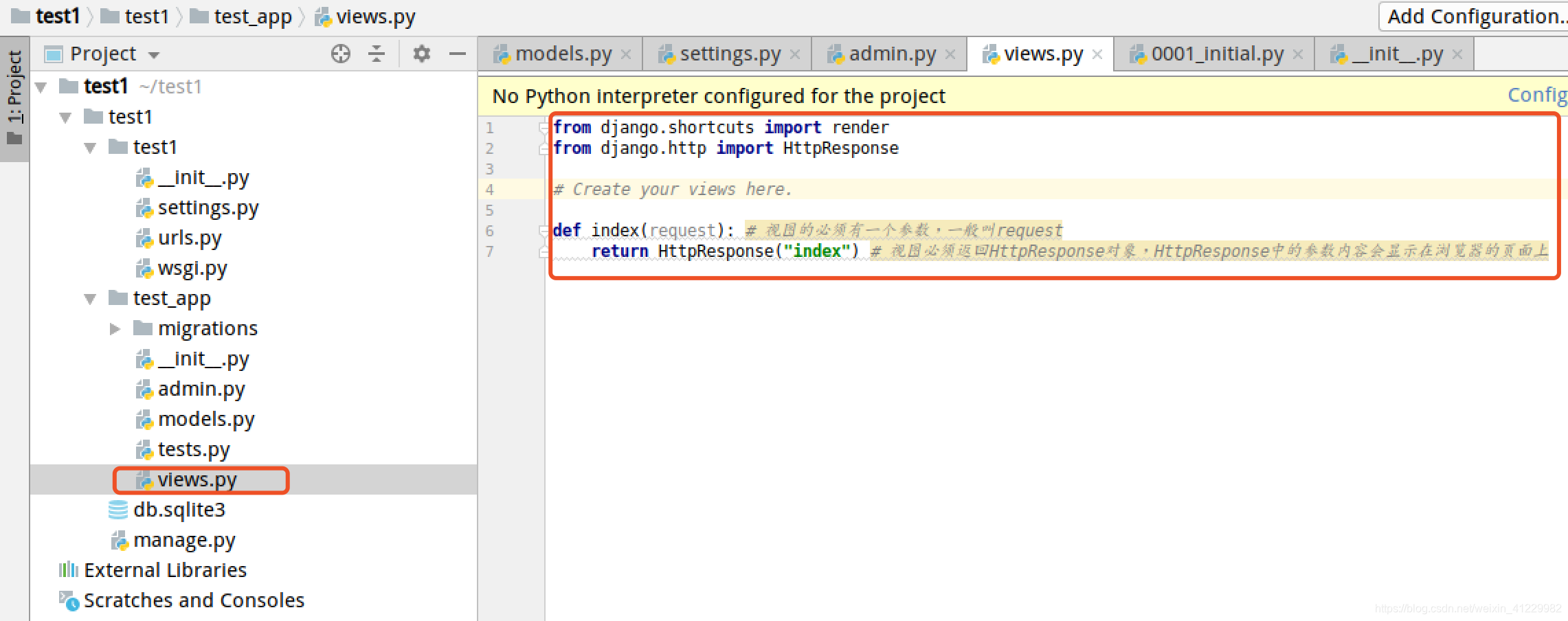Collapse the root test1 project folder

tap(41, 87)
